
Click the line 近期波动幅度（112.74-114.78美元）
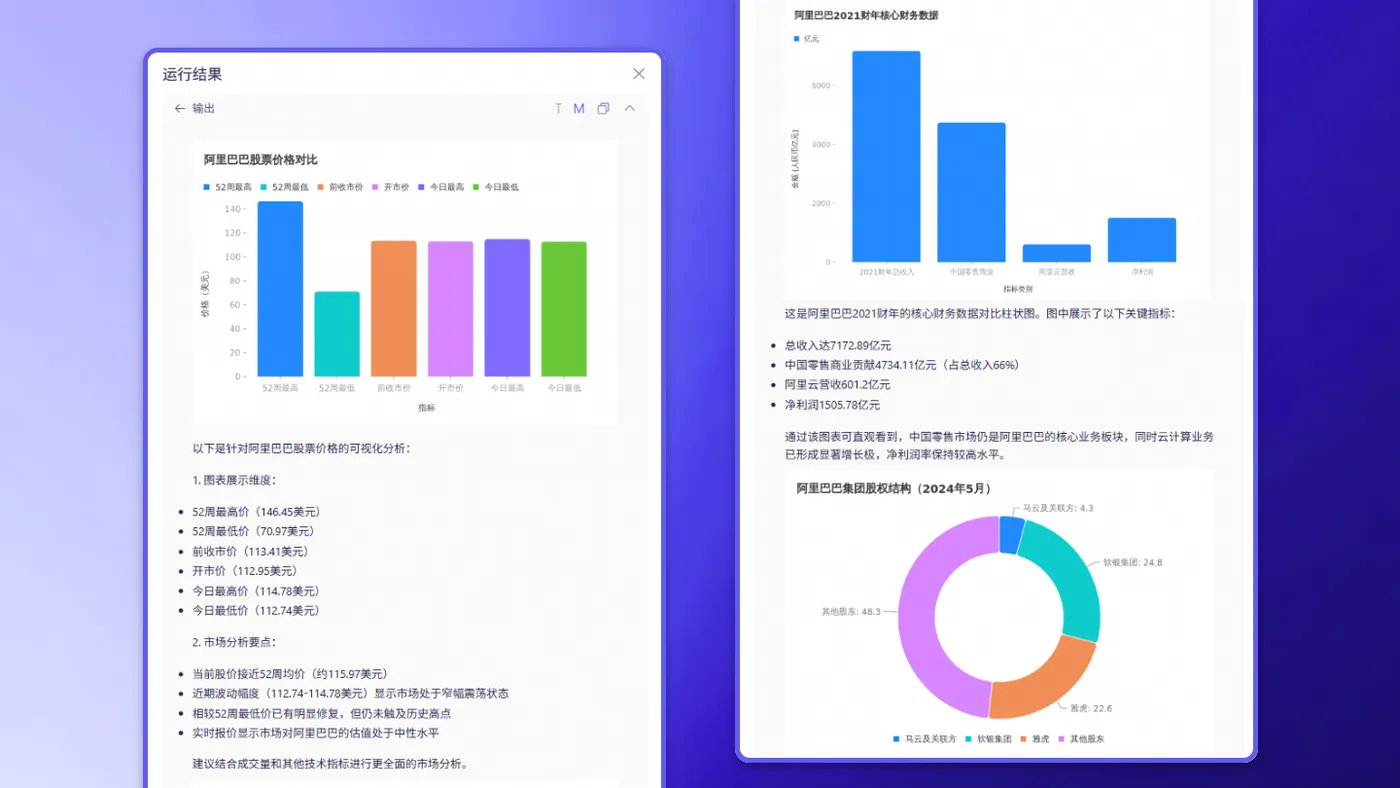(351, 693)
